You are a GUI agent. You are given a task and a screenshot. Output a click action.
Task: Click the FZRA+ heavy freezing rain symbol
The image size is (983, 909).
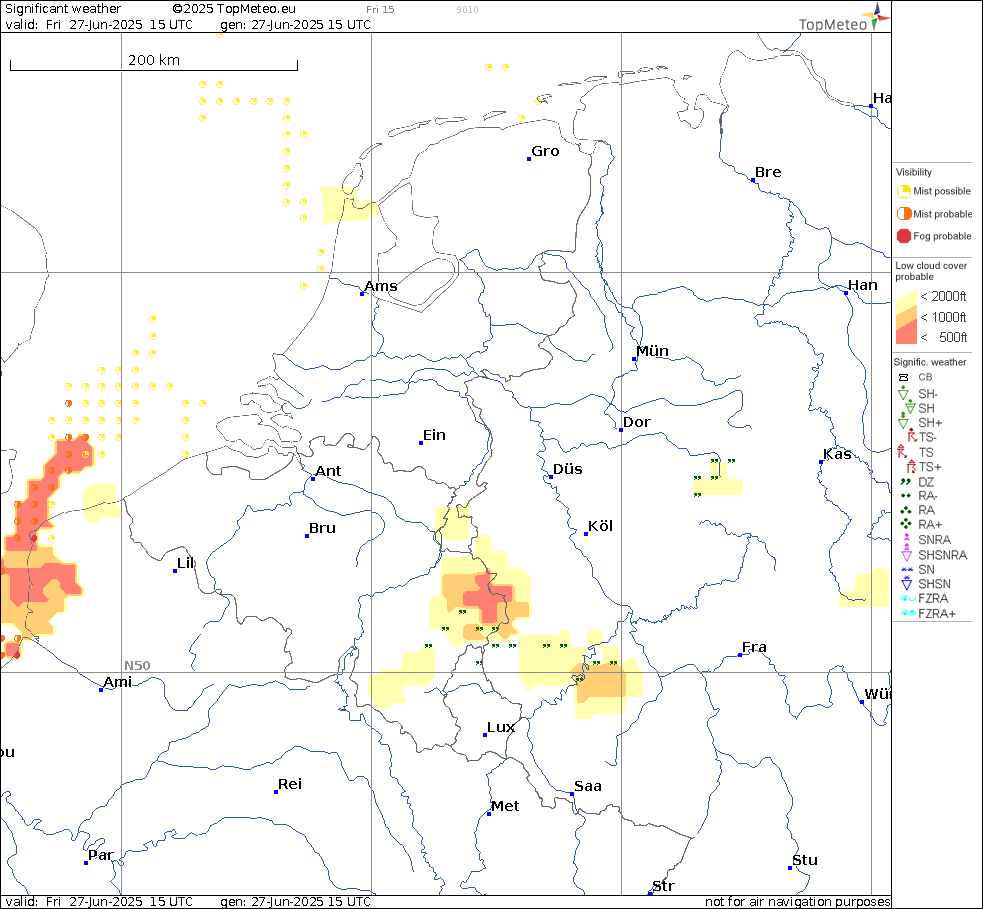click(x=908, y=613)
